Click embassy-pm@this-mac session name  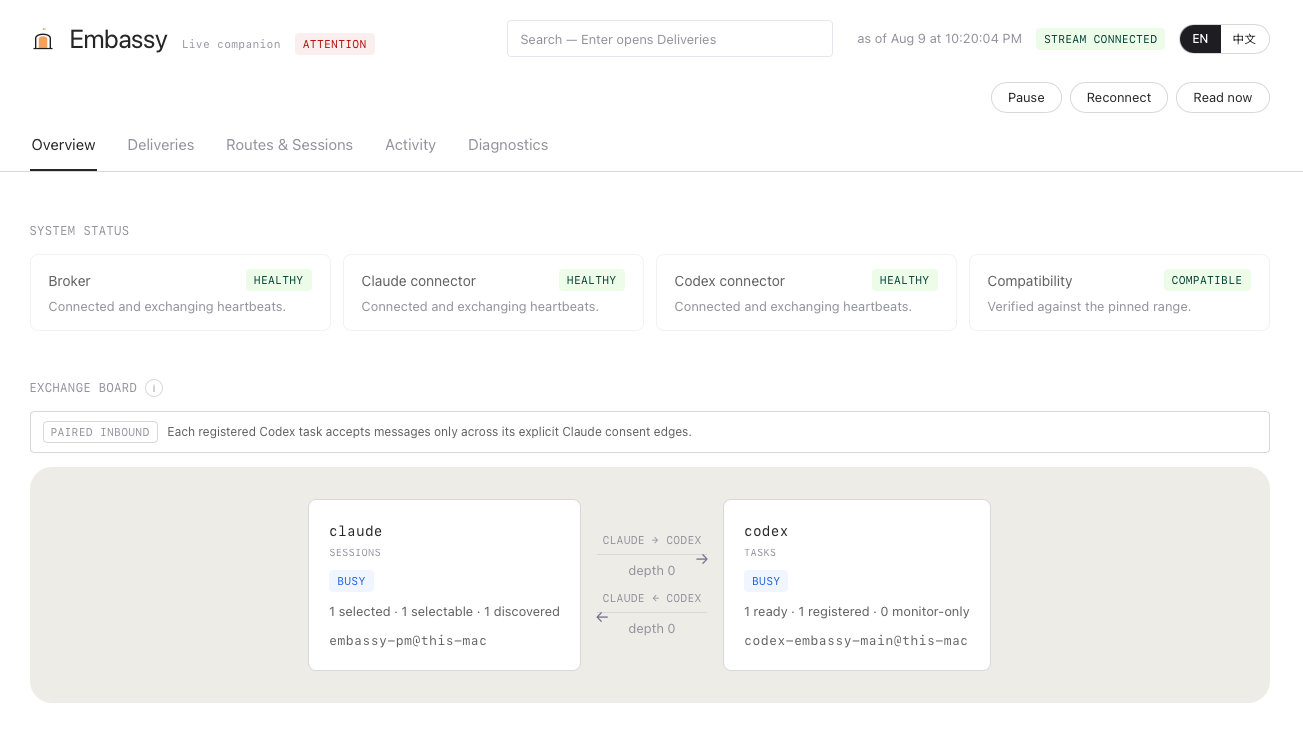tap(408, 640)
